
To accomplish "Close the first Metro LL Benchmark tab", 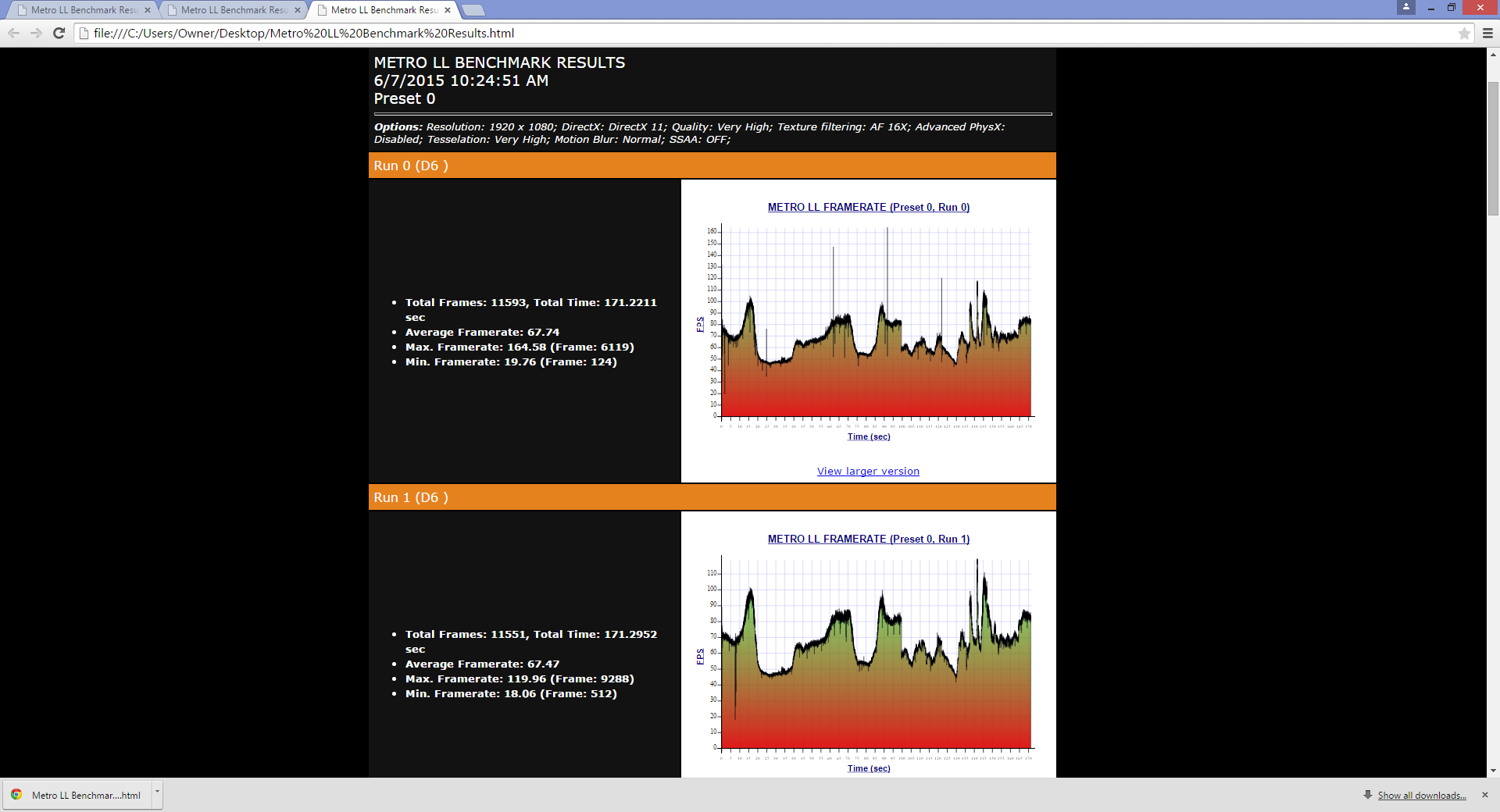I will 148,10.
